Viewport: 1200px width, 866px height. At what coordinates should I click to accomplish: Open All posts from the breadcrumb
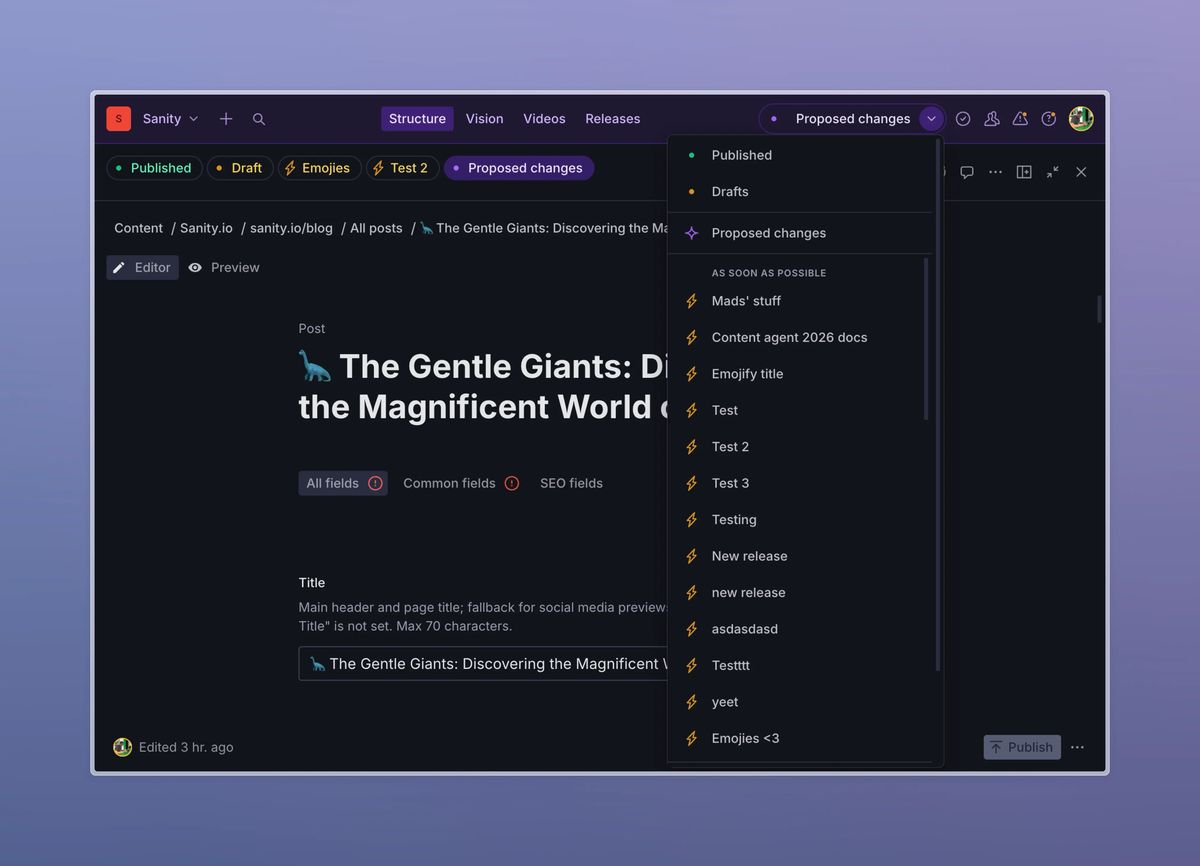[376, 228]
